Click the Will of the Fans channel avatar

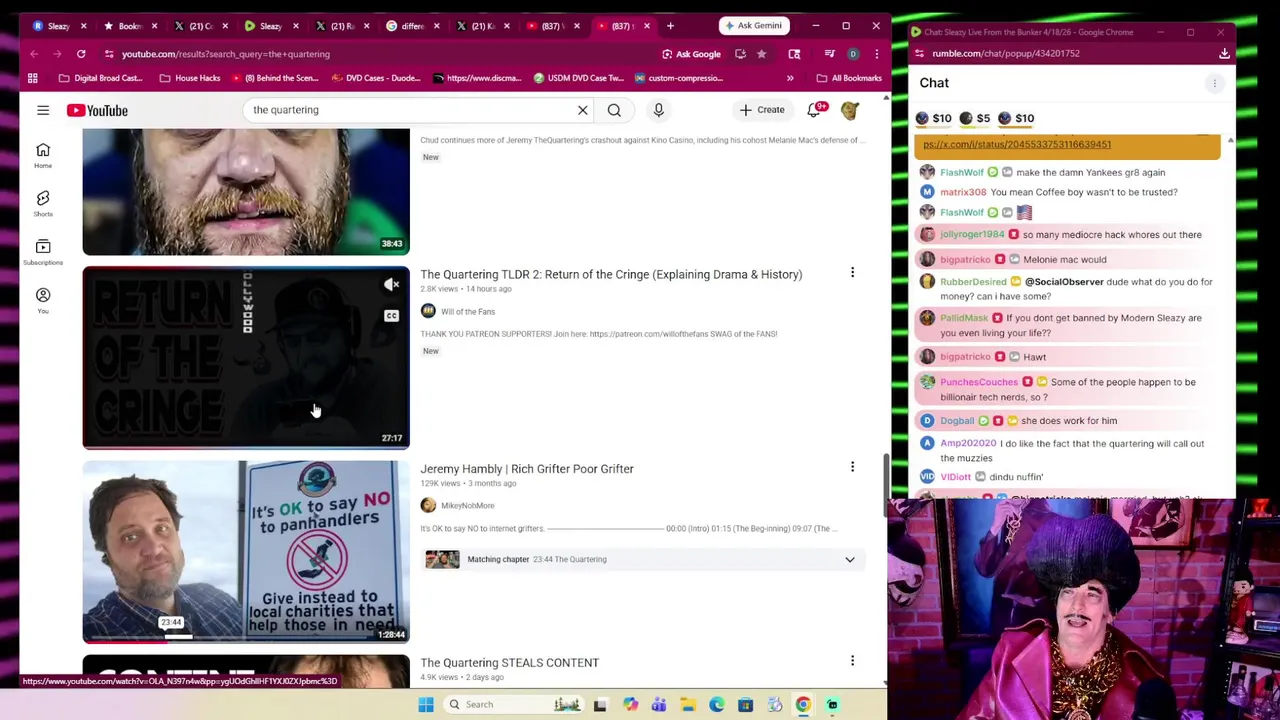pyautogui.click(x=428, y=311)
